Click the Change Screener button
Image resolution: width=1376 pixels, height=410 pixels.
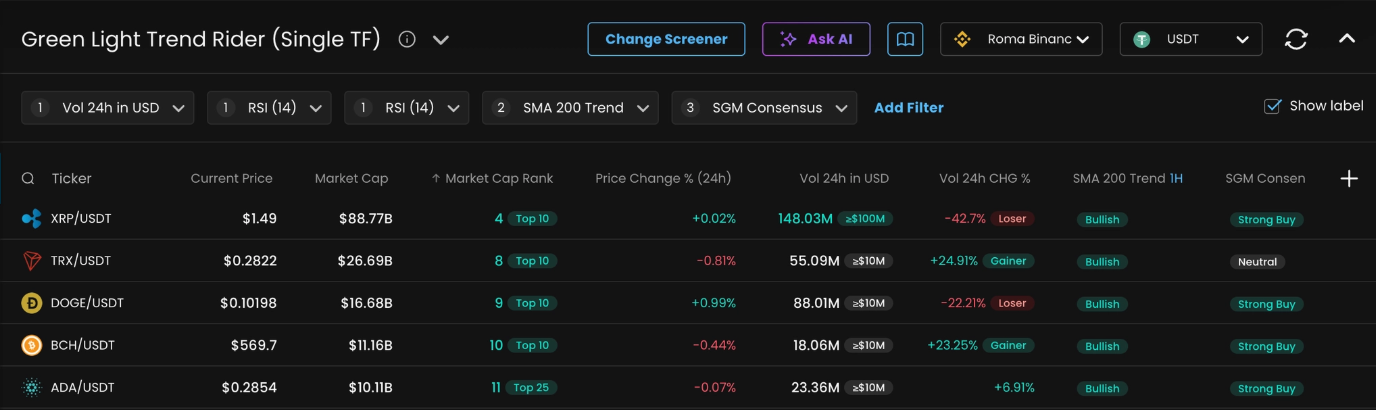[666, 39]
